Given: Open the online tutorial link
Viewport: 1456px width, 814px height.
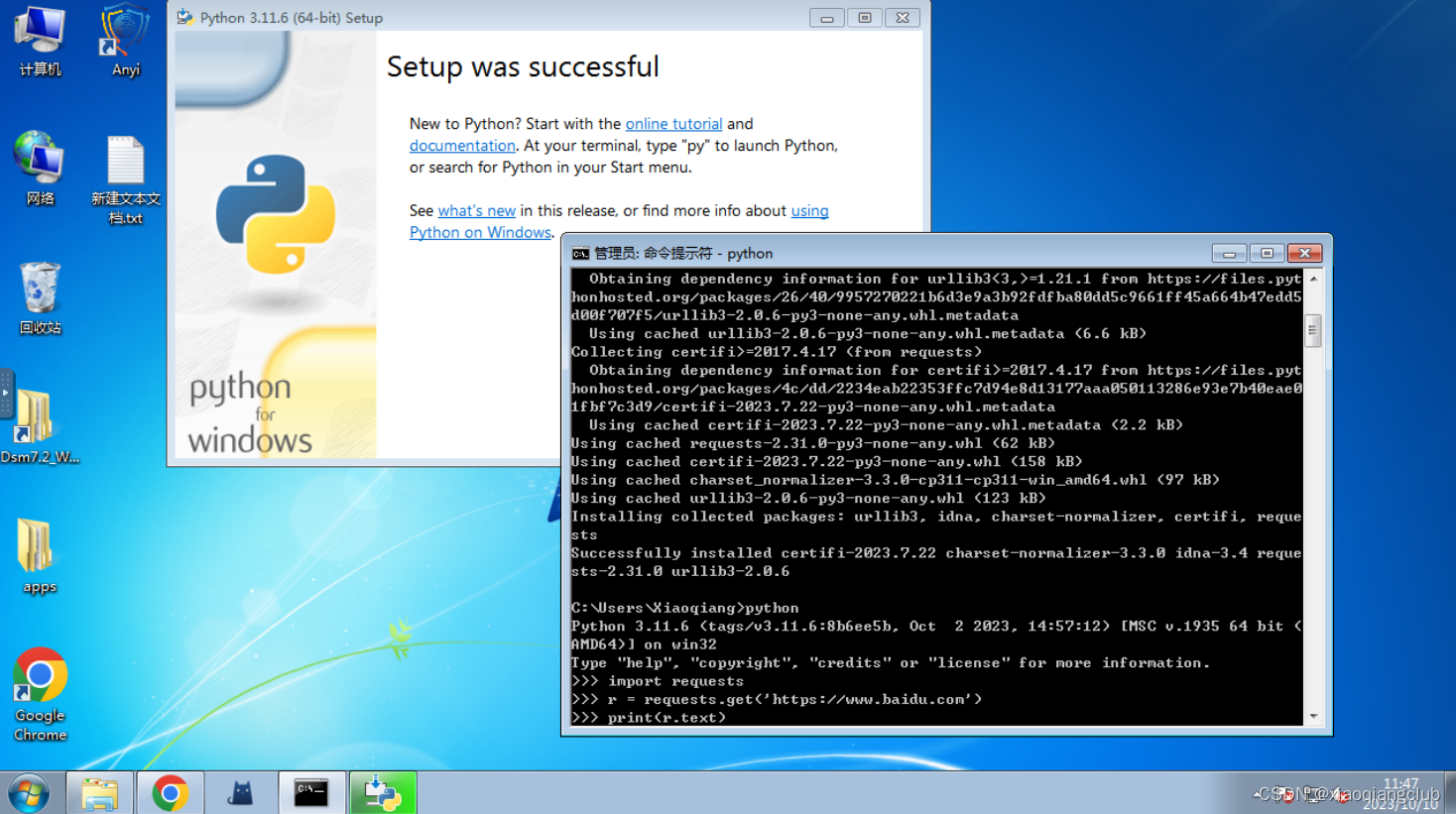Looking at the screenshot, I should tap(673, 124).
